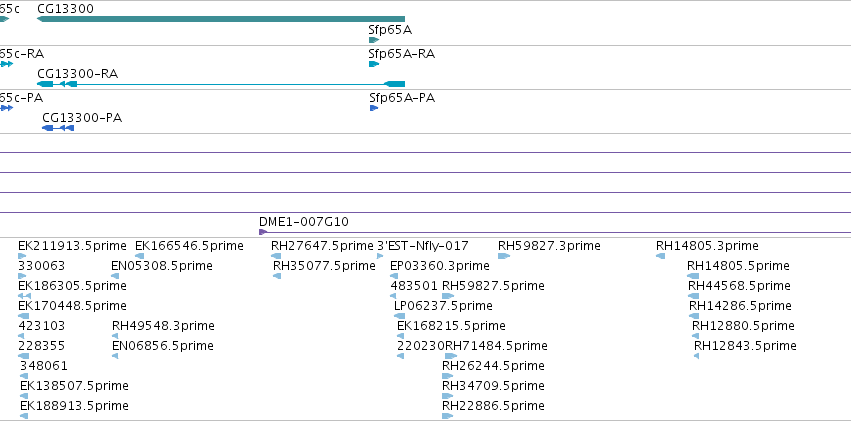Click the Sfp65A-PA blue arrow

coord(374,108)
